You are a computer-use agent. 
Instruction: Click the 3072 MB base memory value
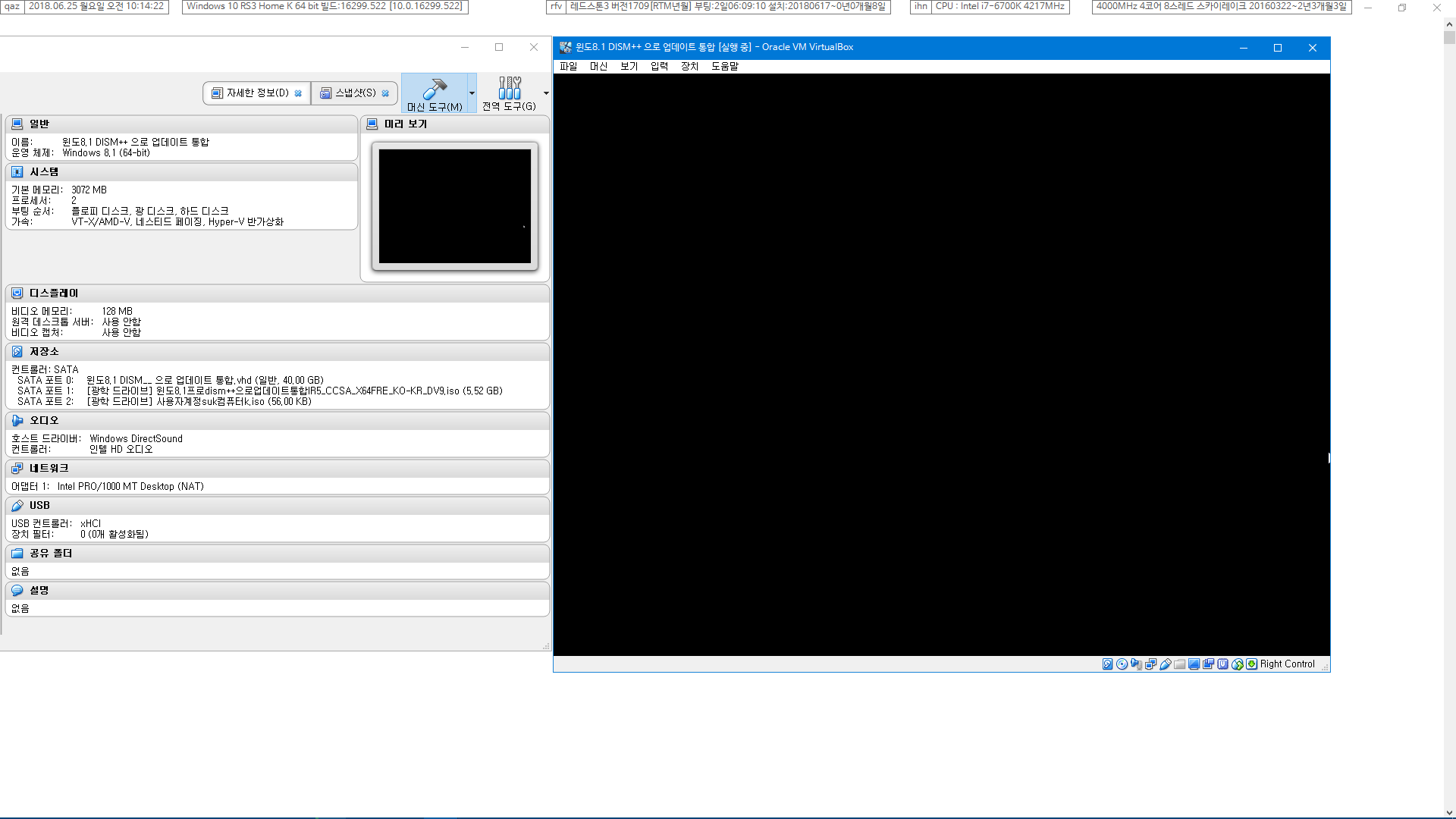(x=89, y=190)
